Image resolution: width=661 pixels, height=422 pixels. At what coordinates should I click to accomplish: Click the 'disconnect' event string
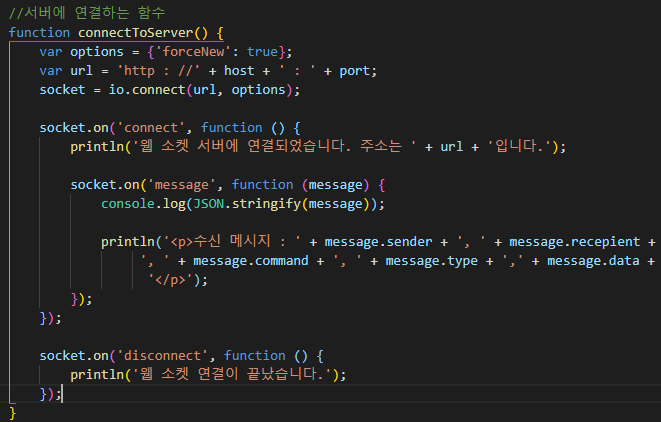(x=162, y=356)
